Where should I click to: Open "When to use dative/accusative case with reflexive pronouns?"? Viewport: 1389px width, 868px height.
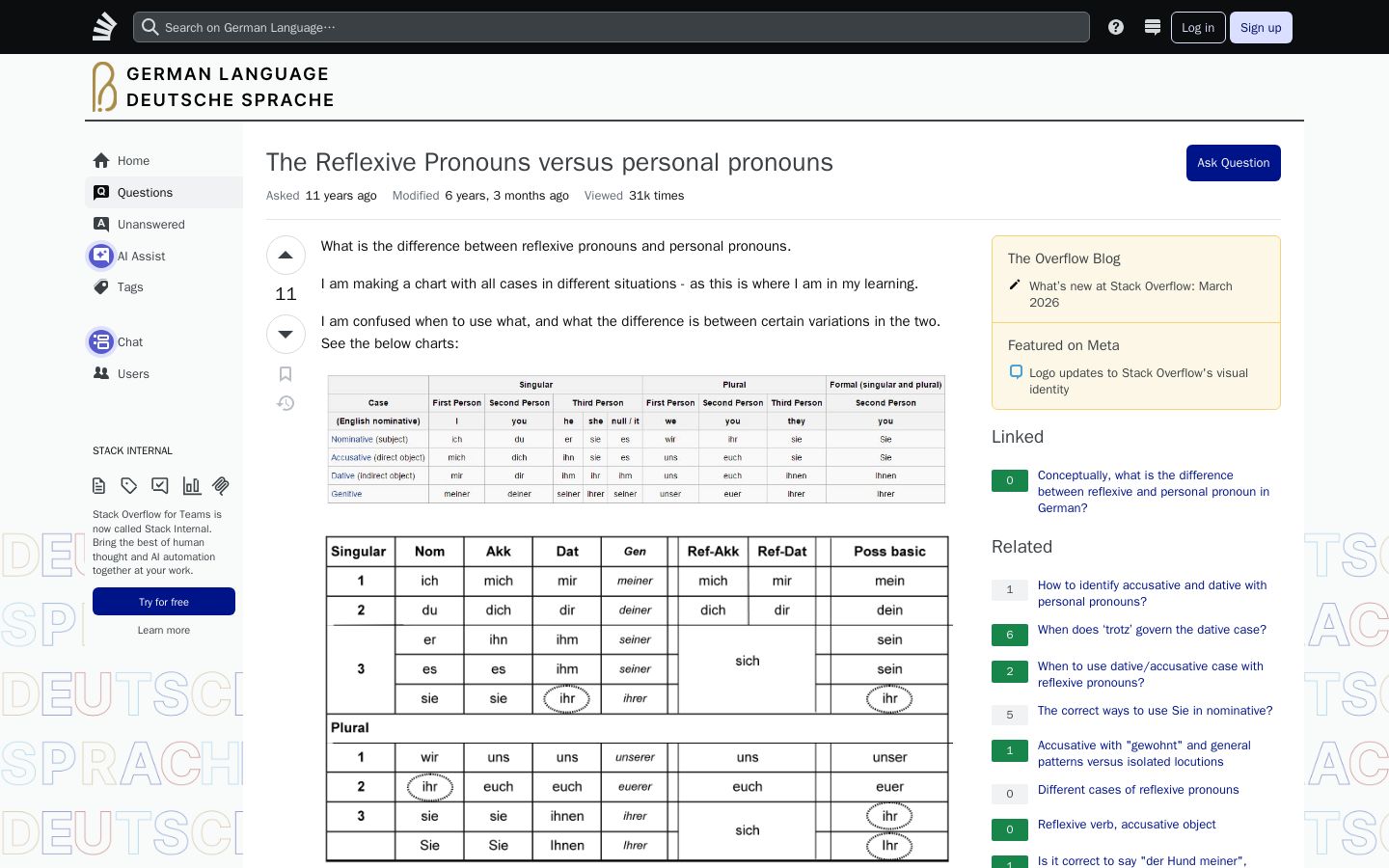[x=1151, y=674]
